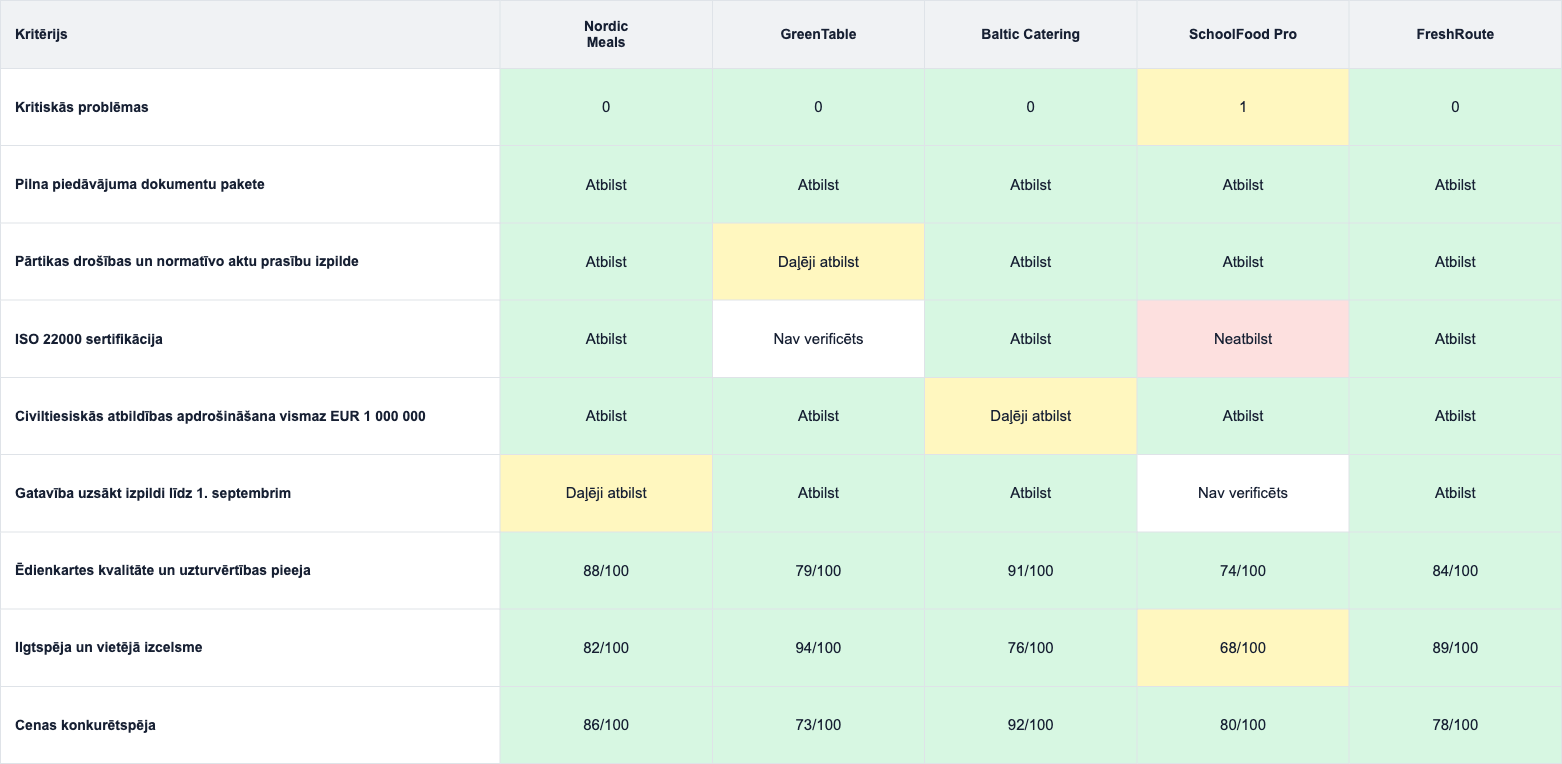The image size is (1562, 764).
Task: Select Nordic Meals' Daļēji atbilst readiness cell
Action: point(606,493)
